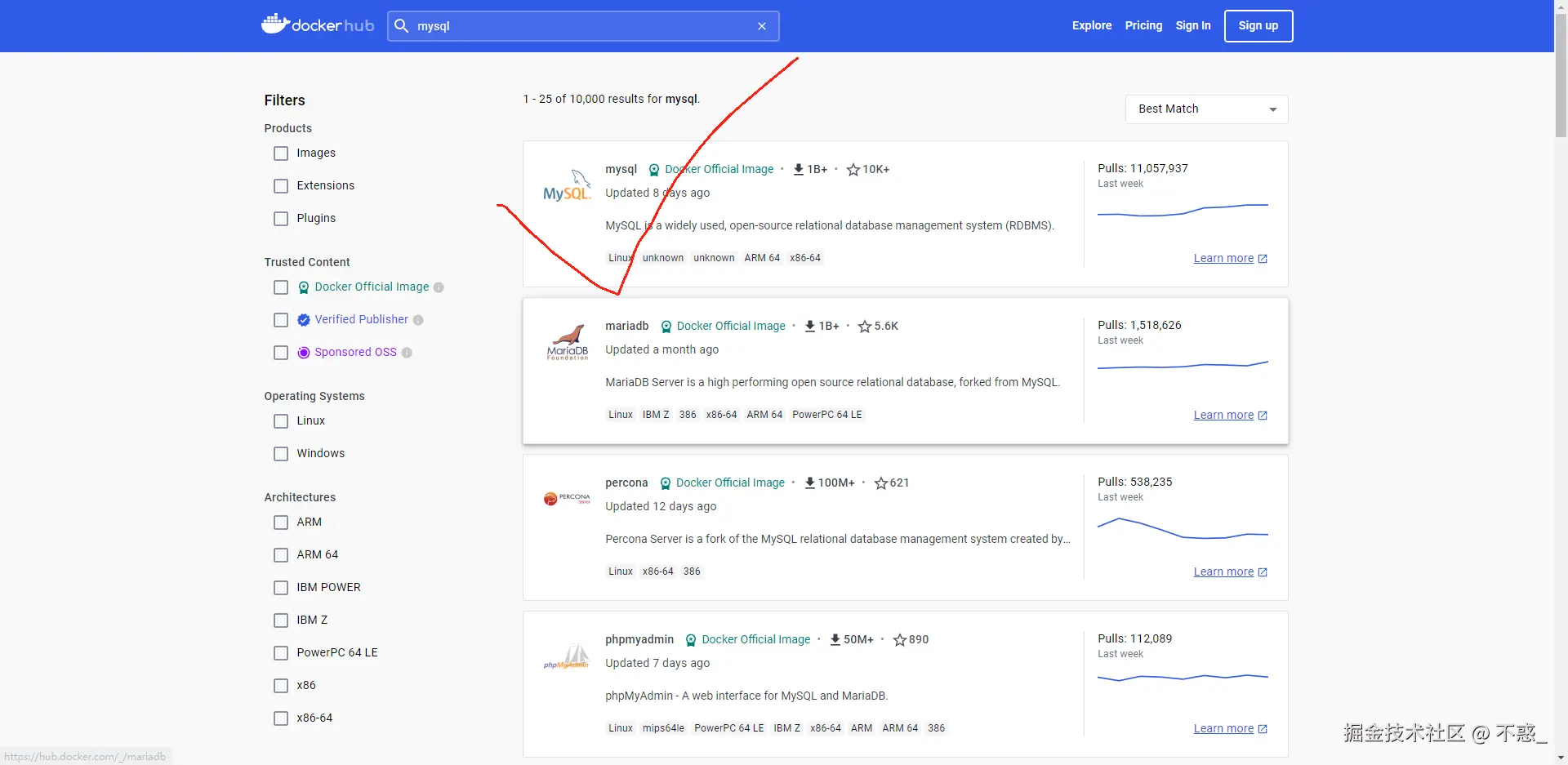Click info icon beside Sponsored OSS filter
The image size is (1568, 765).
(407, 353)
